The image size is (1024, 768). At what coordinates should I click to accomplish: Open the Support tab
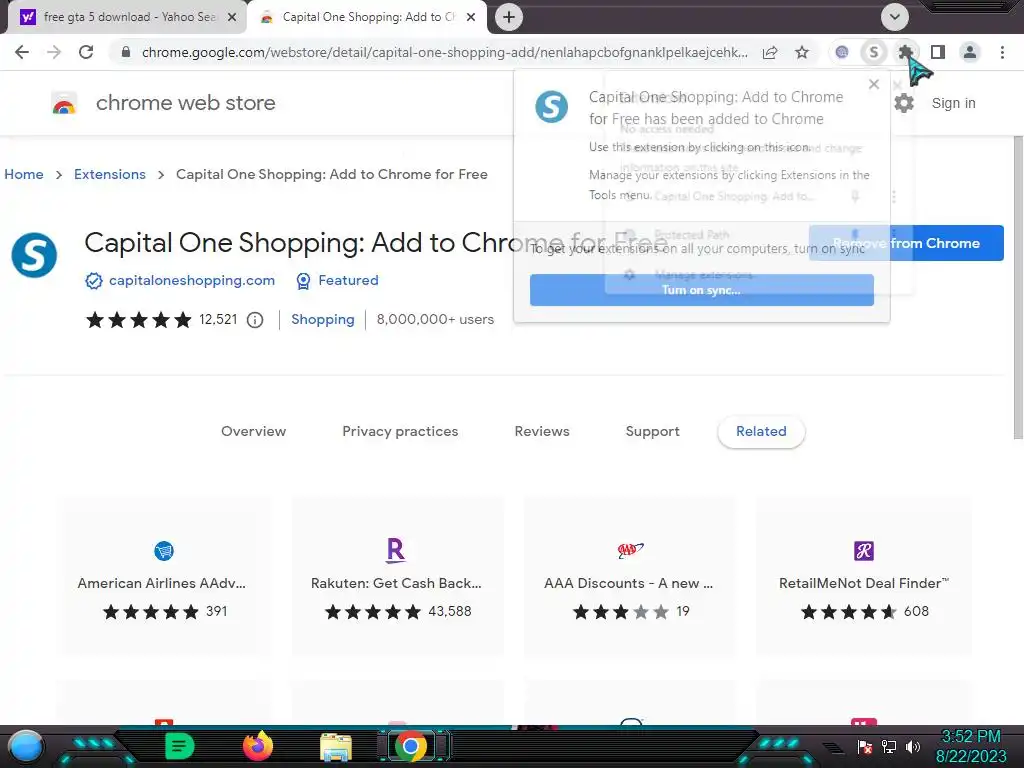tap(652, 431)
